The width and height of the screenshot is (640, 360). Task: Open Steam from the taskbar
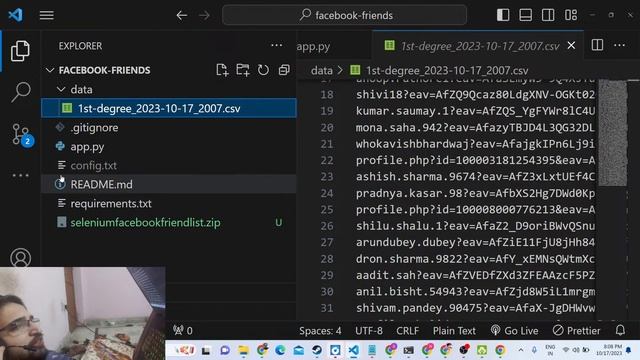tap(317, 350)
